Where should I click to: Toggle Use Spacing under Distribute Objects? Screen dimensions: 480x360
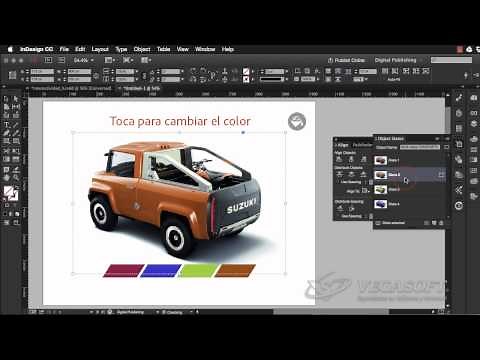coord(350,182)
